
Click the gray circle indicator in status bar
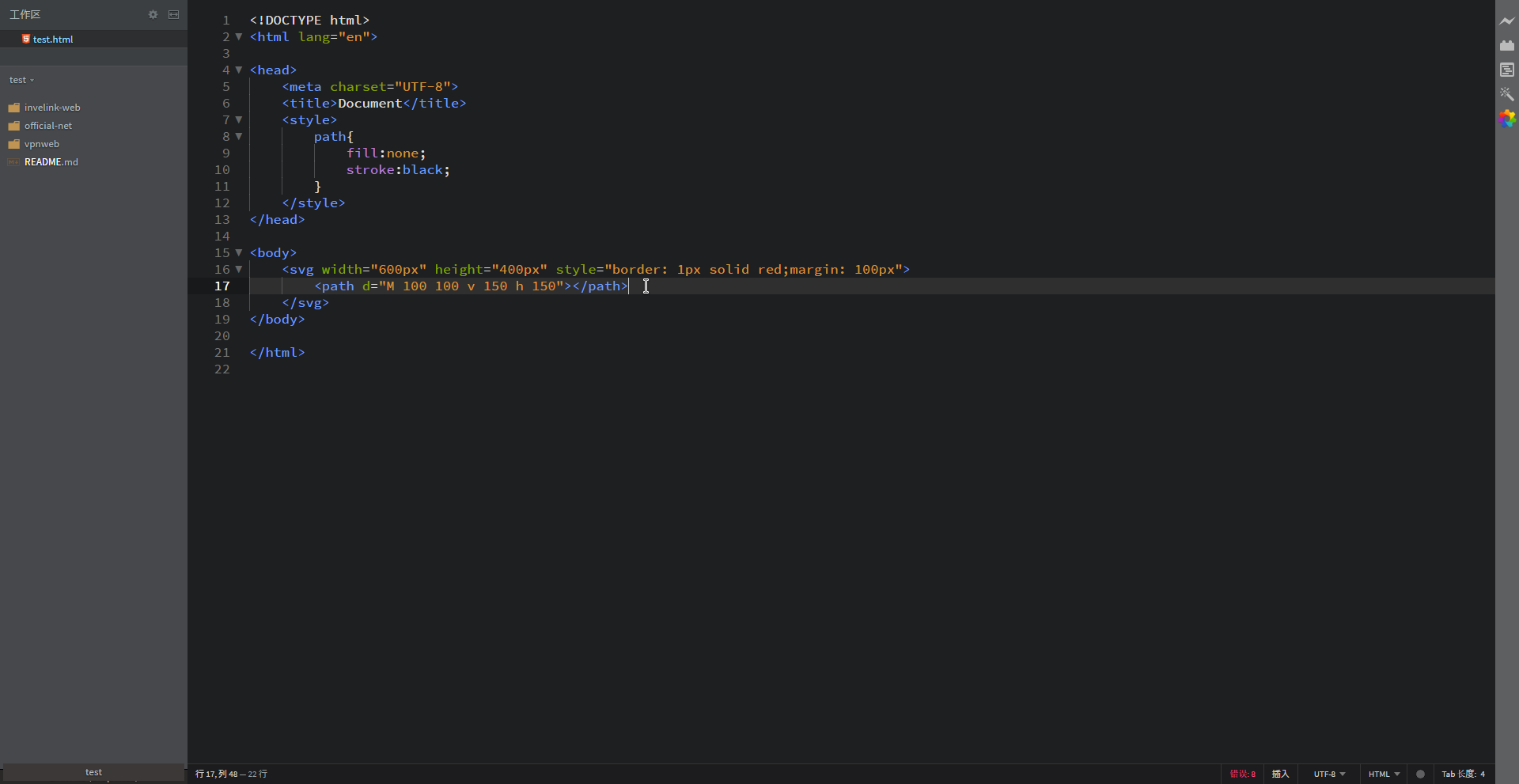click(x=1420, y=774)
